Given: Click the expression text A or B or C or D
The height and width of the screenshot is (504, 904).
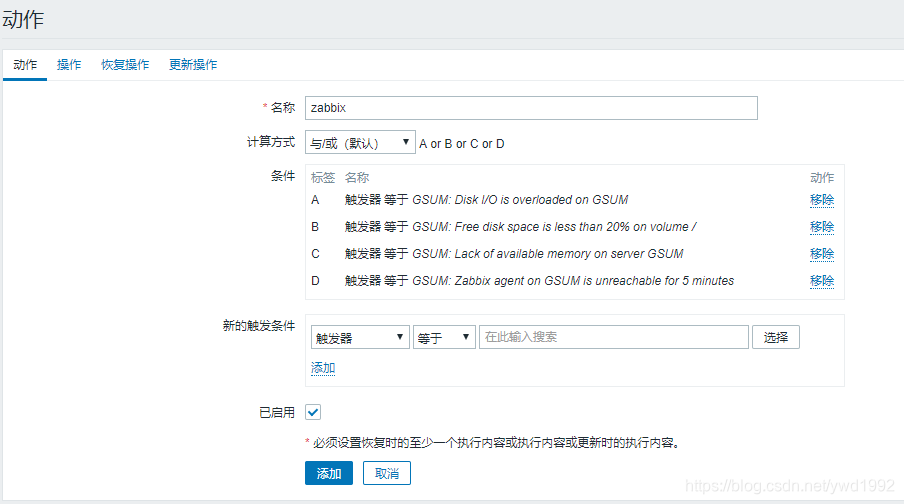Looking at the screenshot, I should tap(462, 144).
